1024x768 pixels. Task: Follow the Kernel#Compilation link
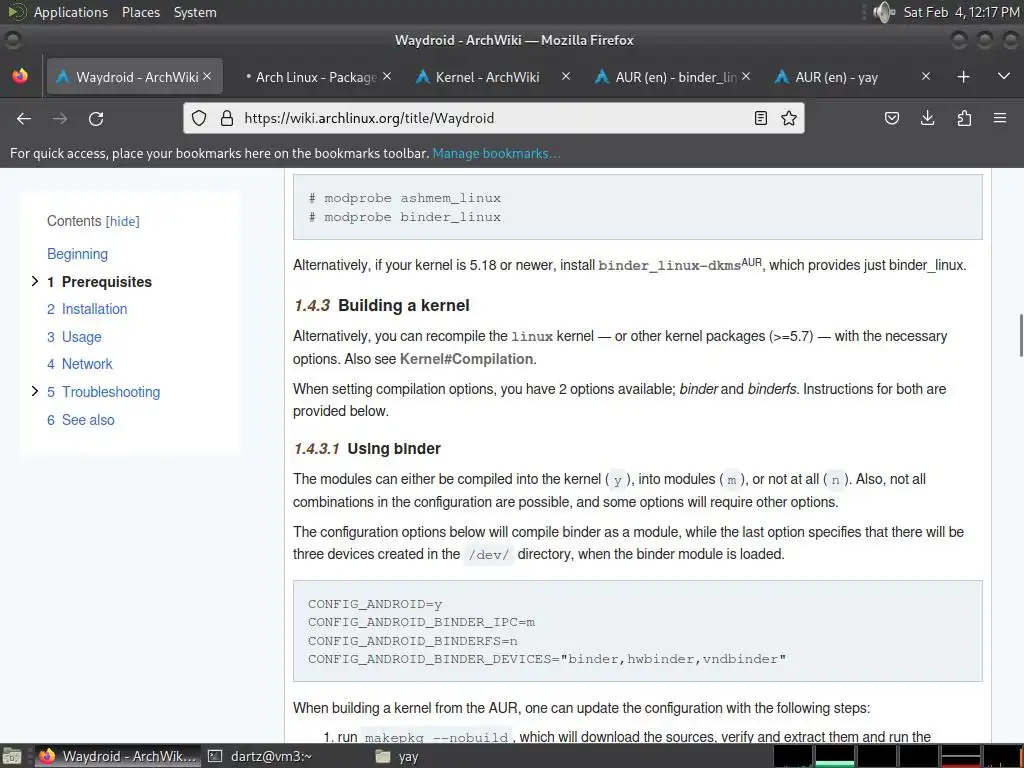click(466, 359)
